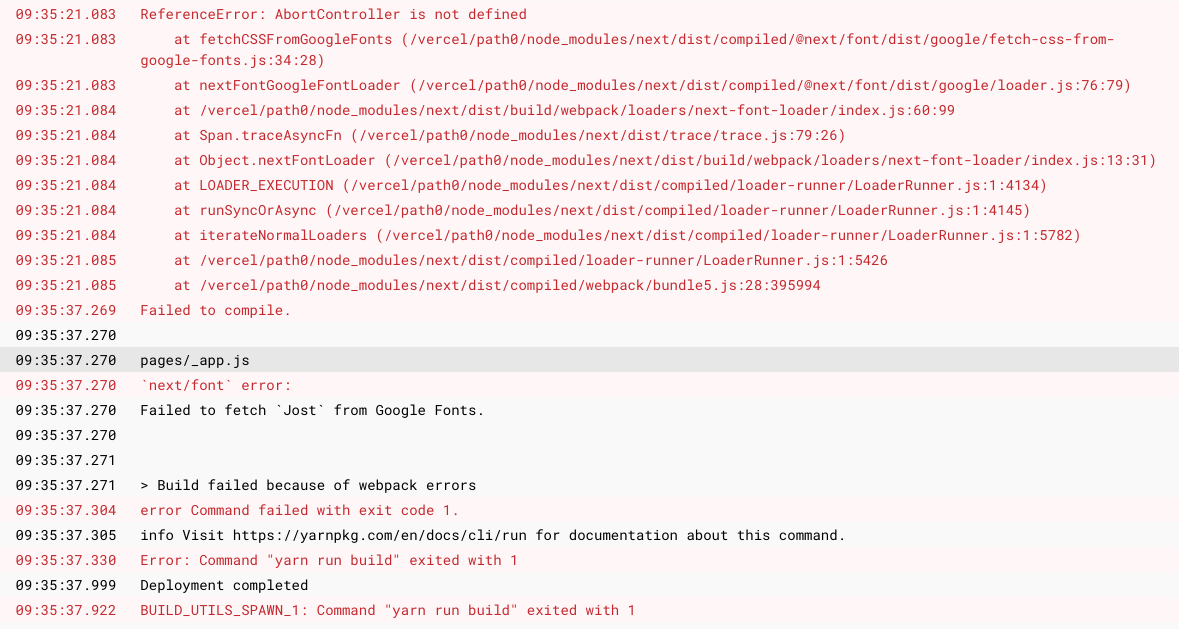Select the runSyncOrAsync log line
The height and width of the screenshot is (629, 1179).
point(590,210)
